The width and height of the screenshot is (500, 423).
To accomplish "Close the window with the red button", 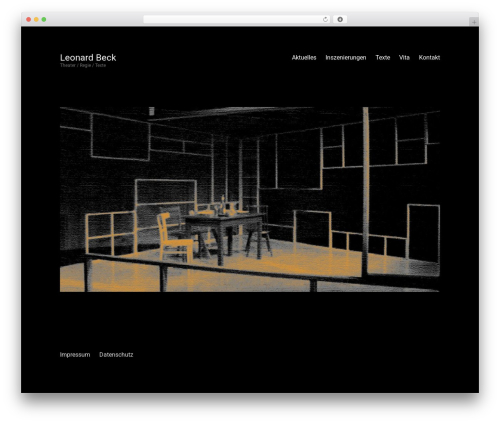I will [x=29, y=20].
